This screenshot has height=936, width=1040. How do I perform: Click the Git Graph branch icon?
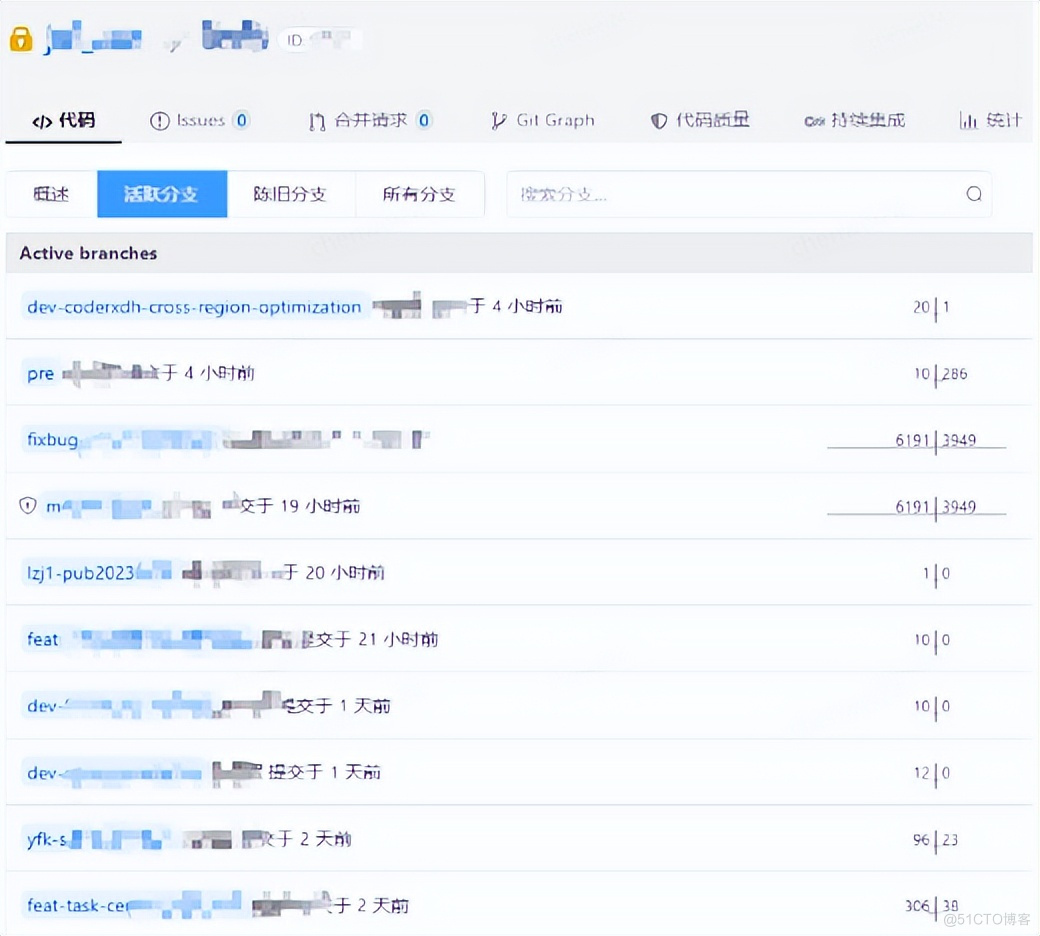click(498, 121)
